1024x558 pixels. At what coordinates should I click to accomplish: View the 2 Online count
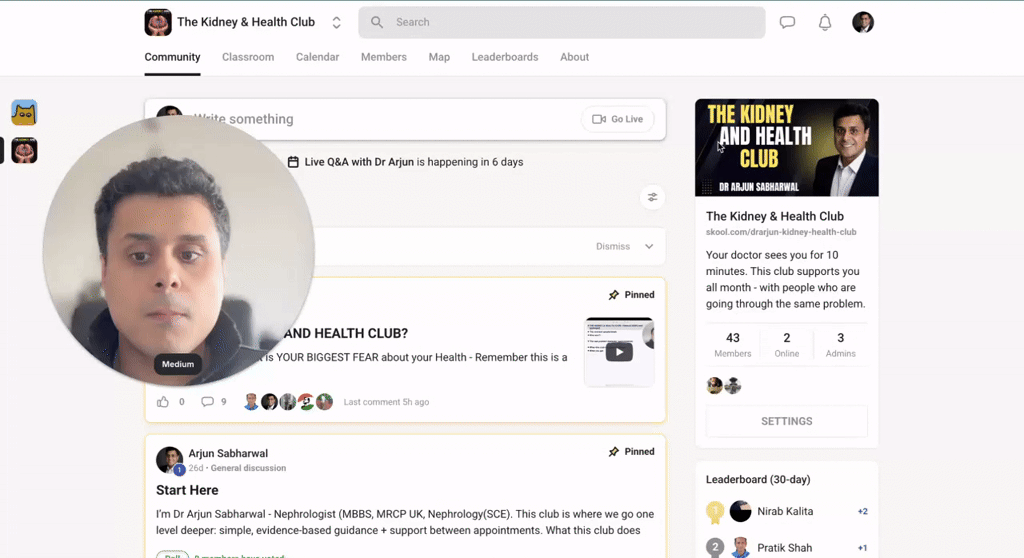pos(787,344)
